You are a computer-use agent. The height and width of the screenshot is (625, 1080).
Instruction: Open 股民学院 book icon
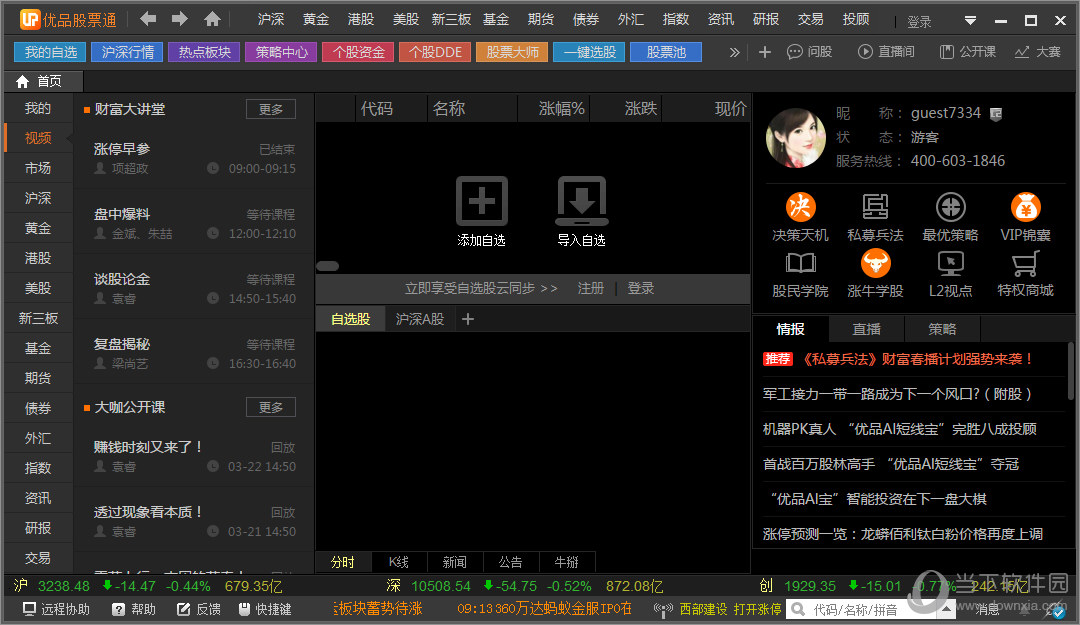point(800,263)
